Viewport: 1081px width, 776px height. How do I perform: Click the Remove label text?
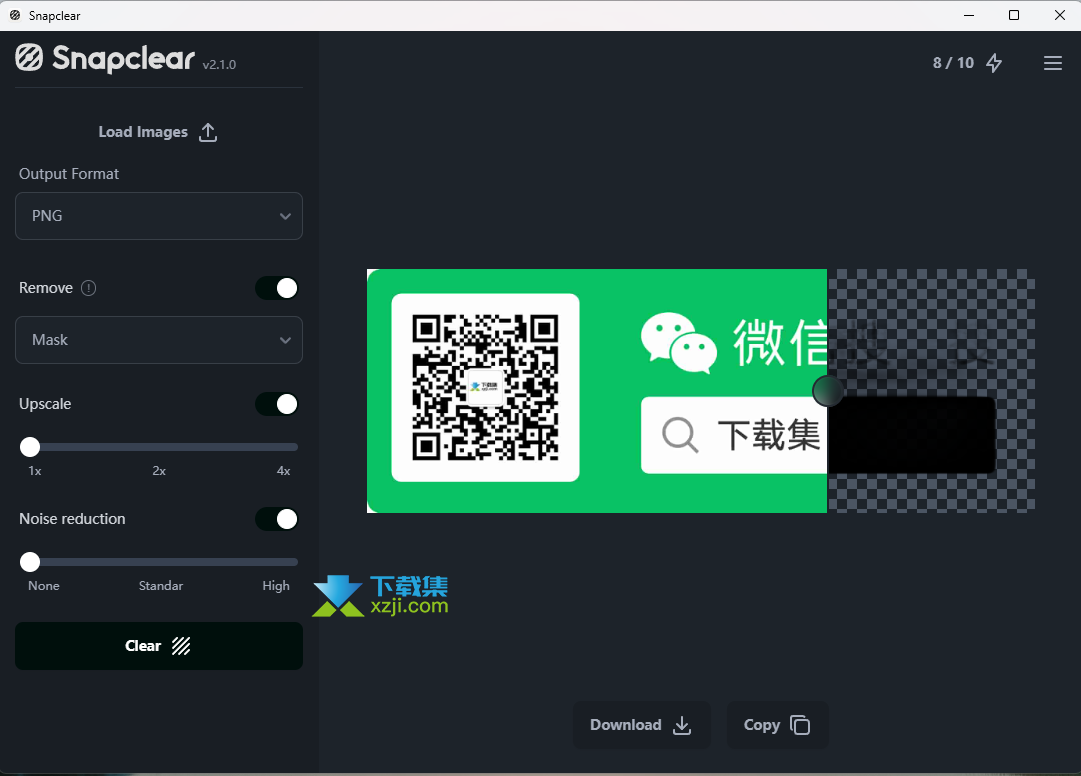(46, 288)
